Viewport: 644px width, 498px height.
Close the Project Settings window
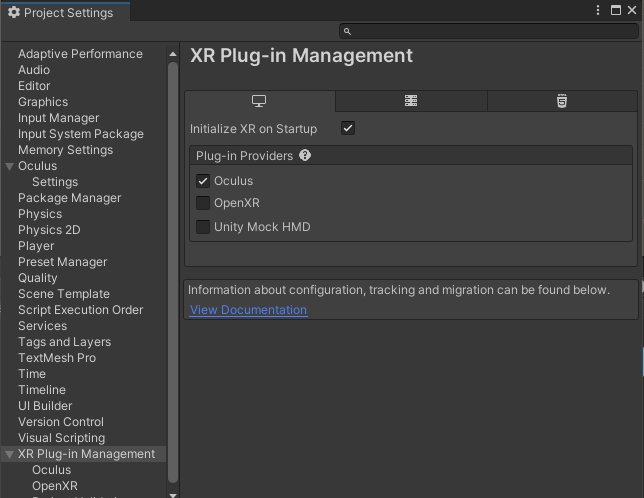point(632,10)
